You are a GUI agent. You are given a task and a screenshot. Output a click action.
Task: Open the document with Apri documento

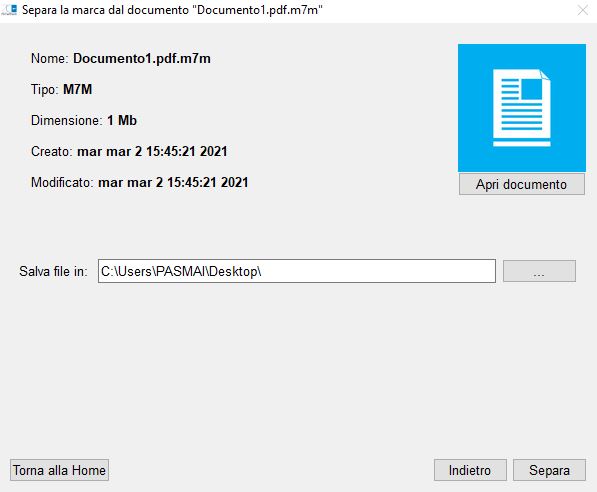pos(522,184)
